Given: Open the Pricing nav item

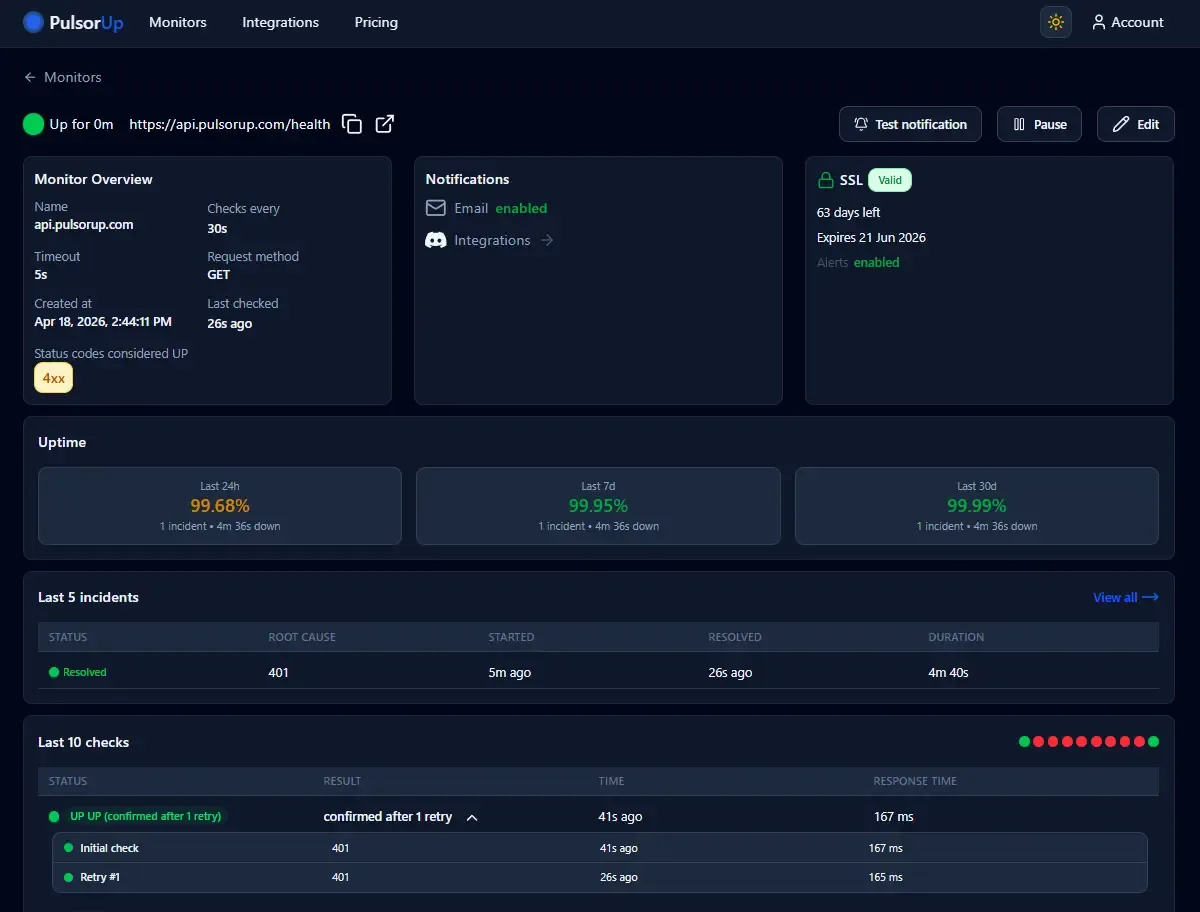Looking at the screenshot, I should [x=376, y=22].
